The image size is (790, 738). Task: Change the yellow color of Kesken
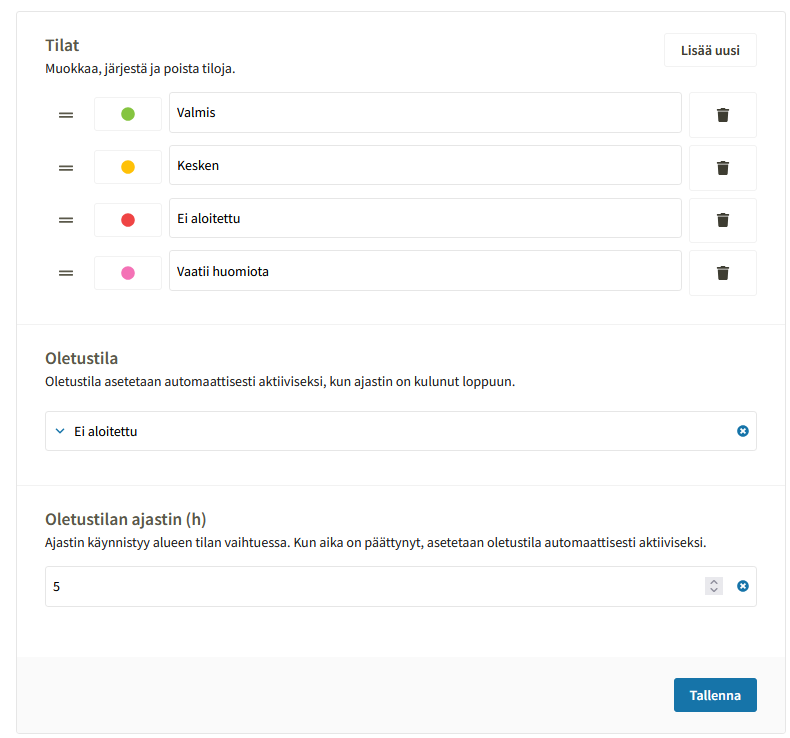pyautogui.click(x=128, y=167)
